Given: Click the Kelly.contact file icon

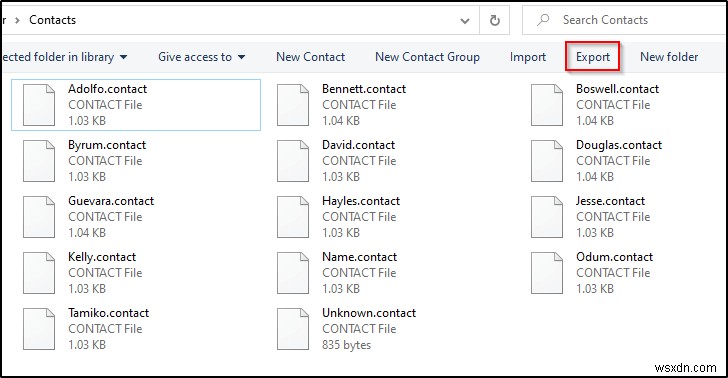Looking at the screenshot, I should point(39,273).
